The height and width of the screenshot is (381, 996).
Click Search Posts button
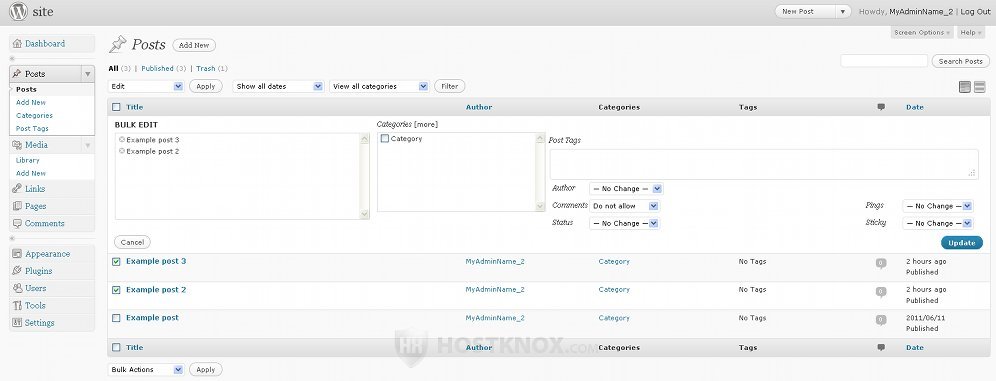pyautogui.click(x=960, y=61)
